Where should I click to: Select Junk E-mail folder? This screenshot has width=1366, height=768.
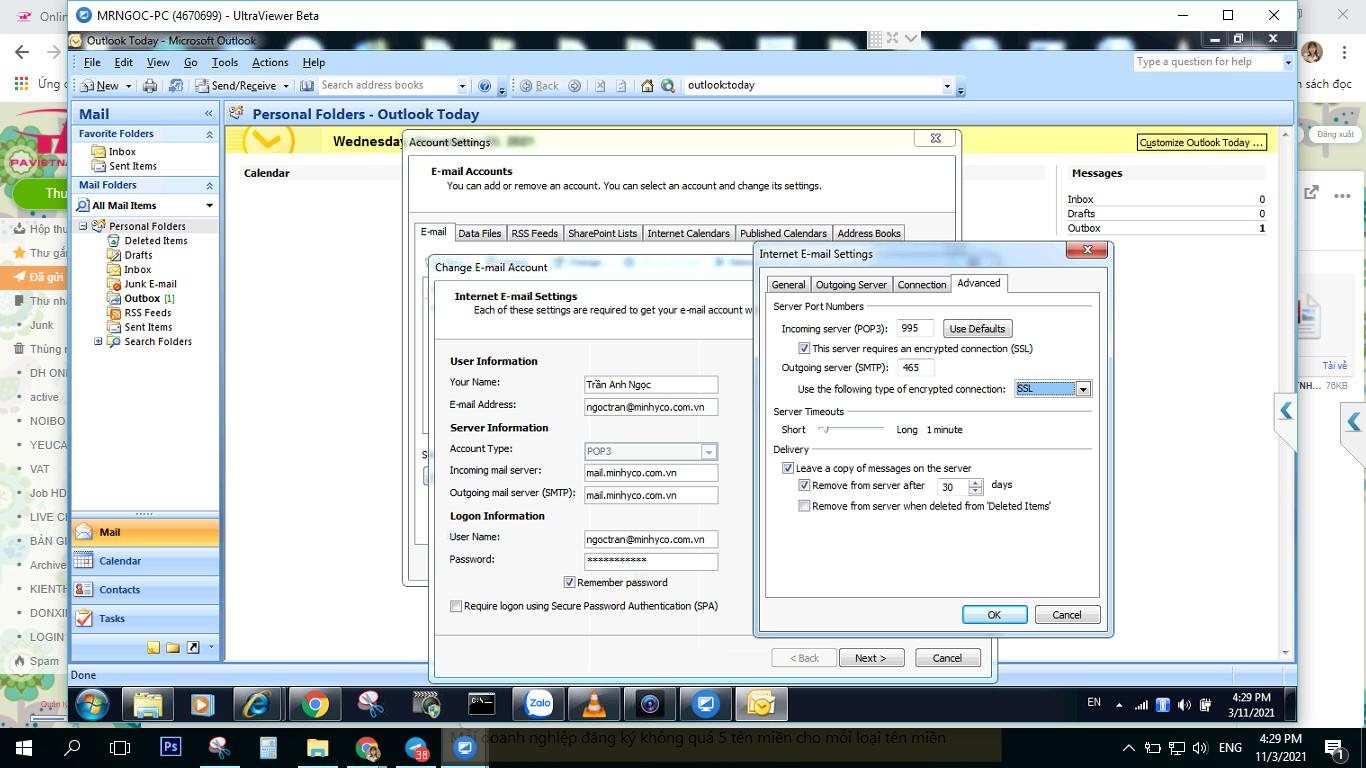click(x=150, y=284)
